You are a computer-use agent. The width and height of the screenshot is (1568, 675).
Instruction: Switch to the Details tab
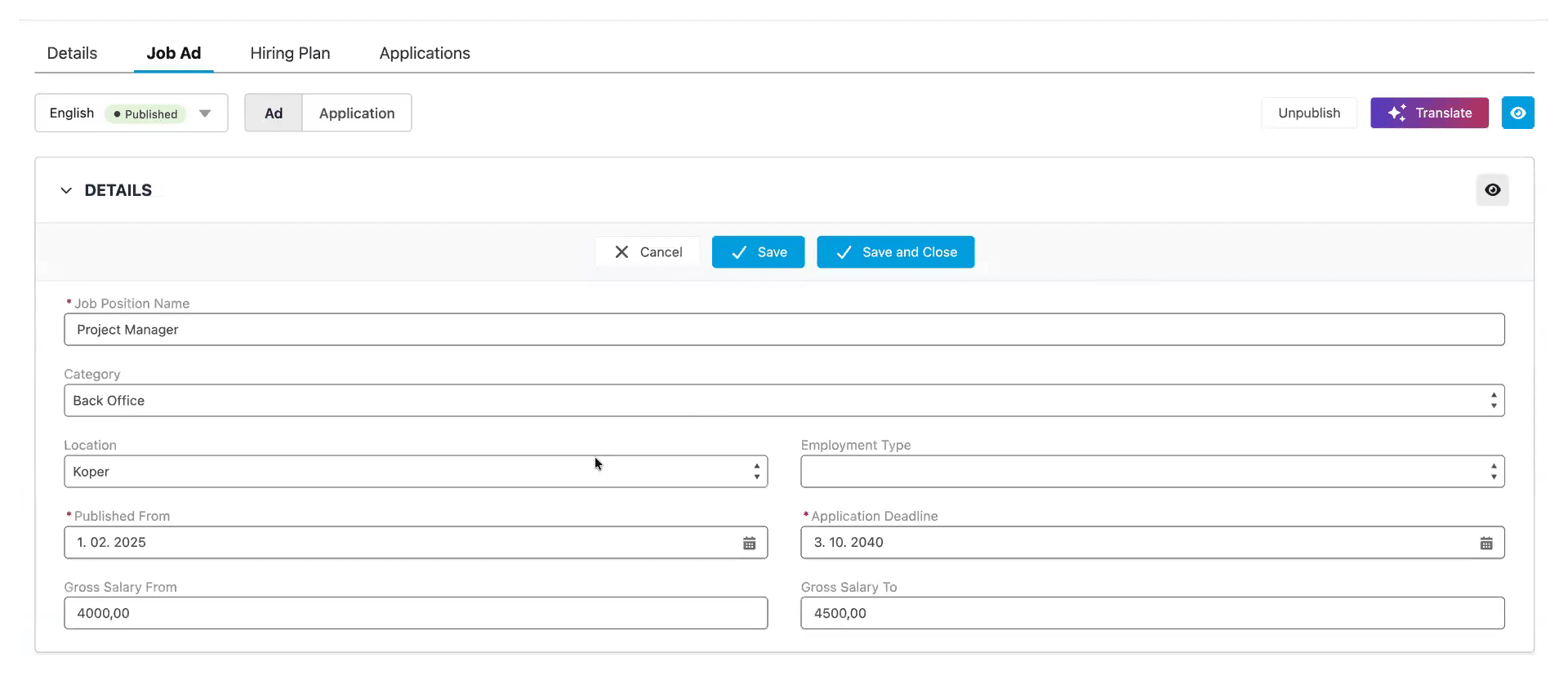(x=72, y=53)
